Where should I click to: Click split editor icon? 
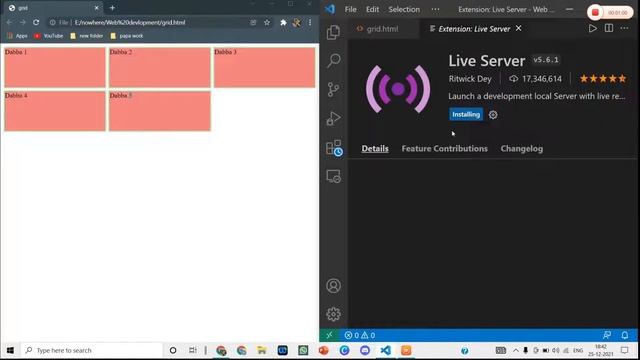[x=609, y=28]
